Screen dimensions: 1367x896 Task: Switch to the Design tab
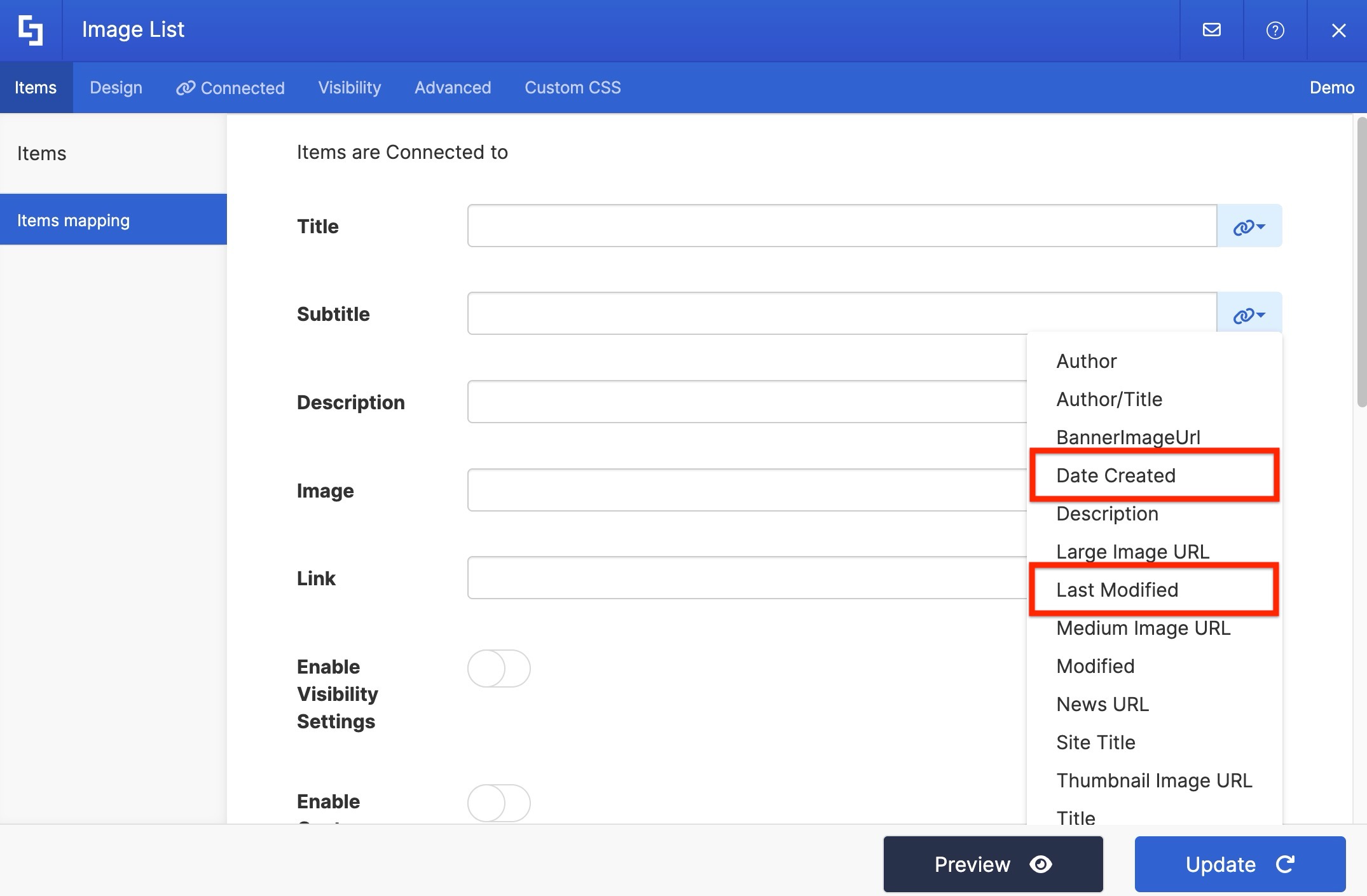(116, 88)
